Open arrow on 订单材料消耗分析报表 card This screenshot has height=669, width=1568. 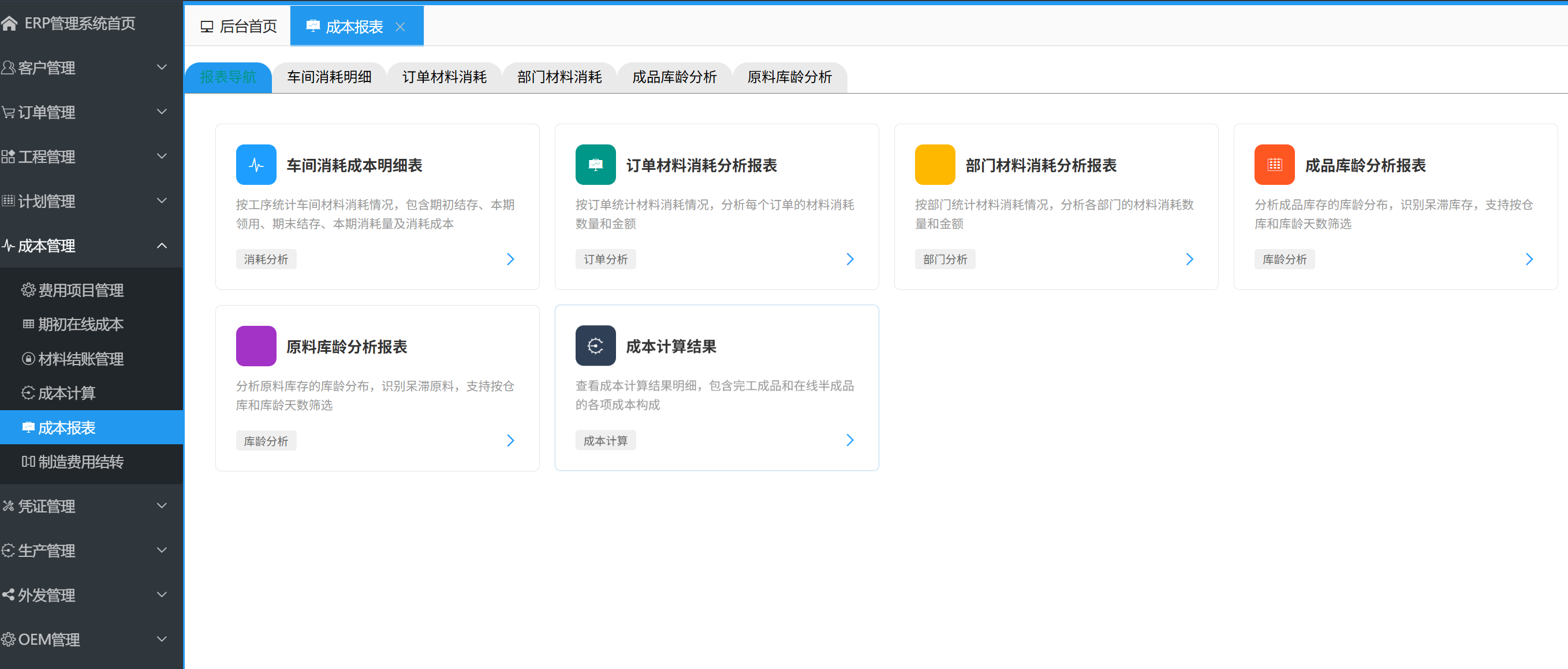pyautogui.click(x=850, y=259)
